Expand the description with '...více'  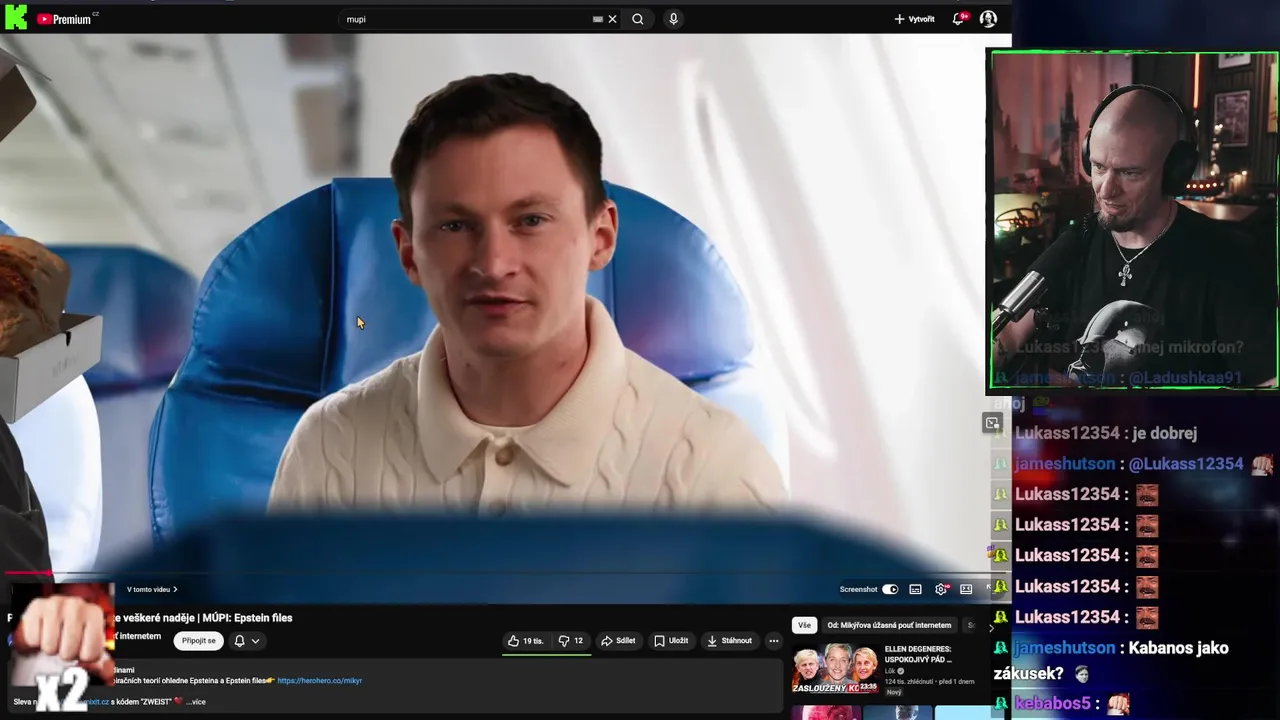point(197,702)
